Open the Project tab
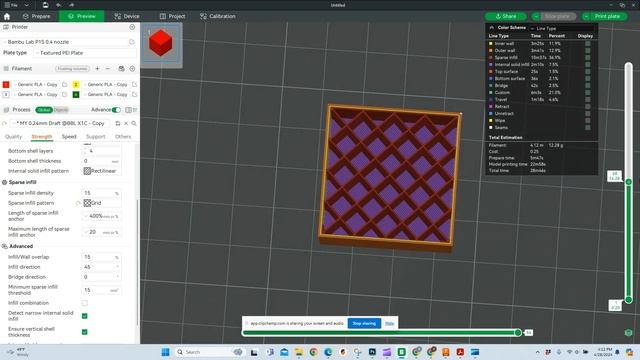The height and width of the screenshot is (360, 640). 172,16
